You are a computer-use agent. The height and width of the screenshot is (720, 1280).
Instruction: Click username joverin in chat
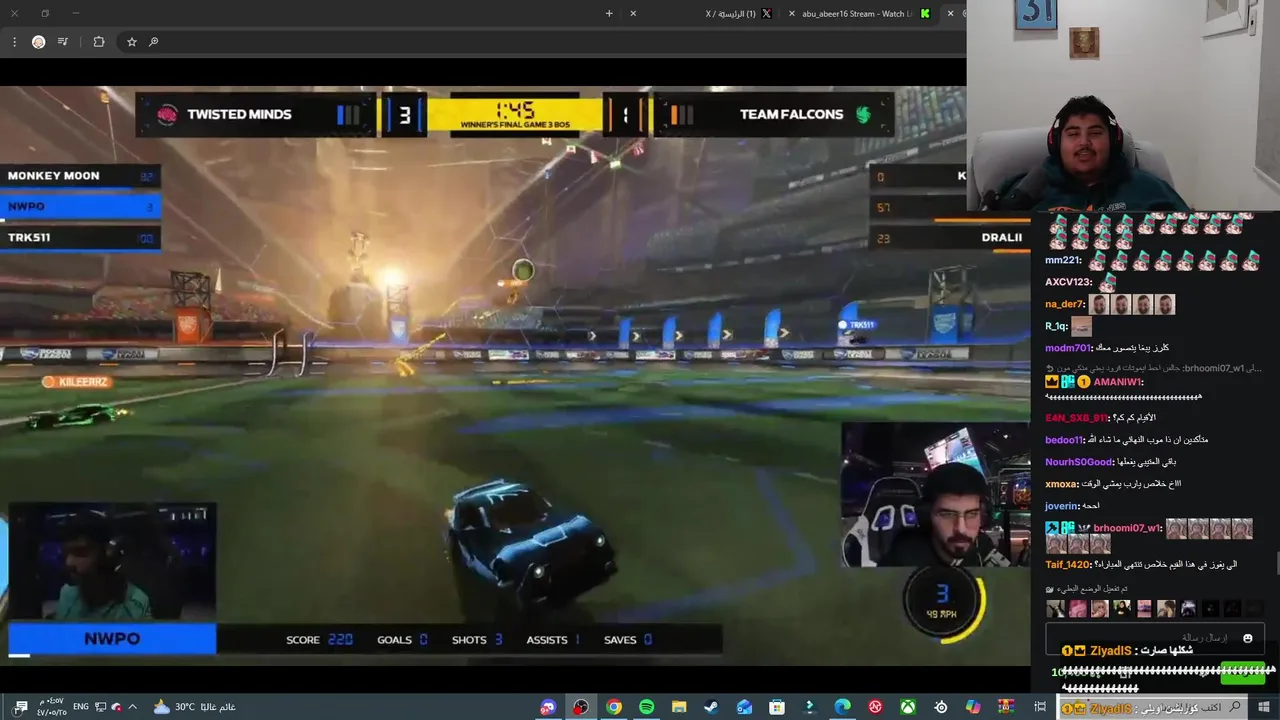click(x=1062, y=506)
